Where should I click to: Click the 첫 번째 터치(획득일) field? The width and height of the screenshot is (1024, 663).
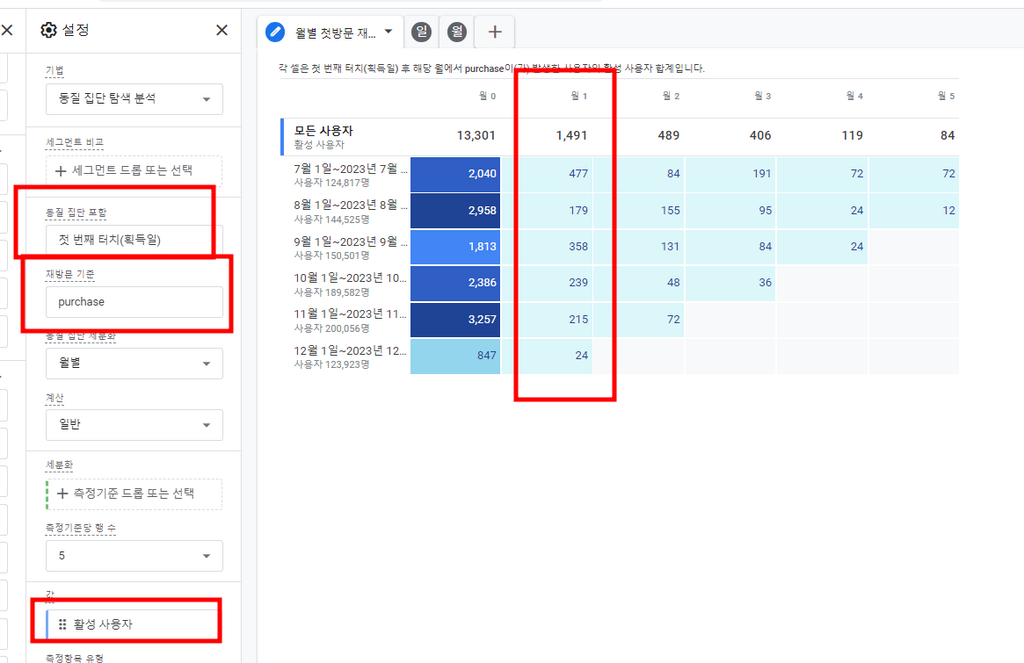coord(134,240)
